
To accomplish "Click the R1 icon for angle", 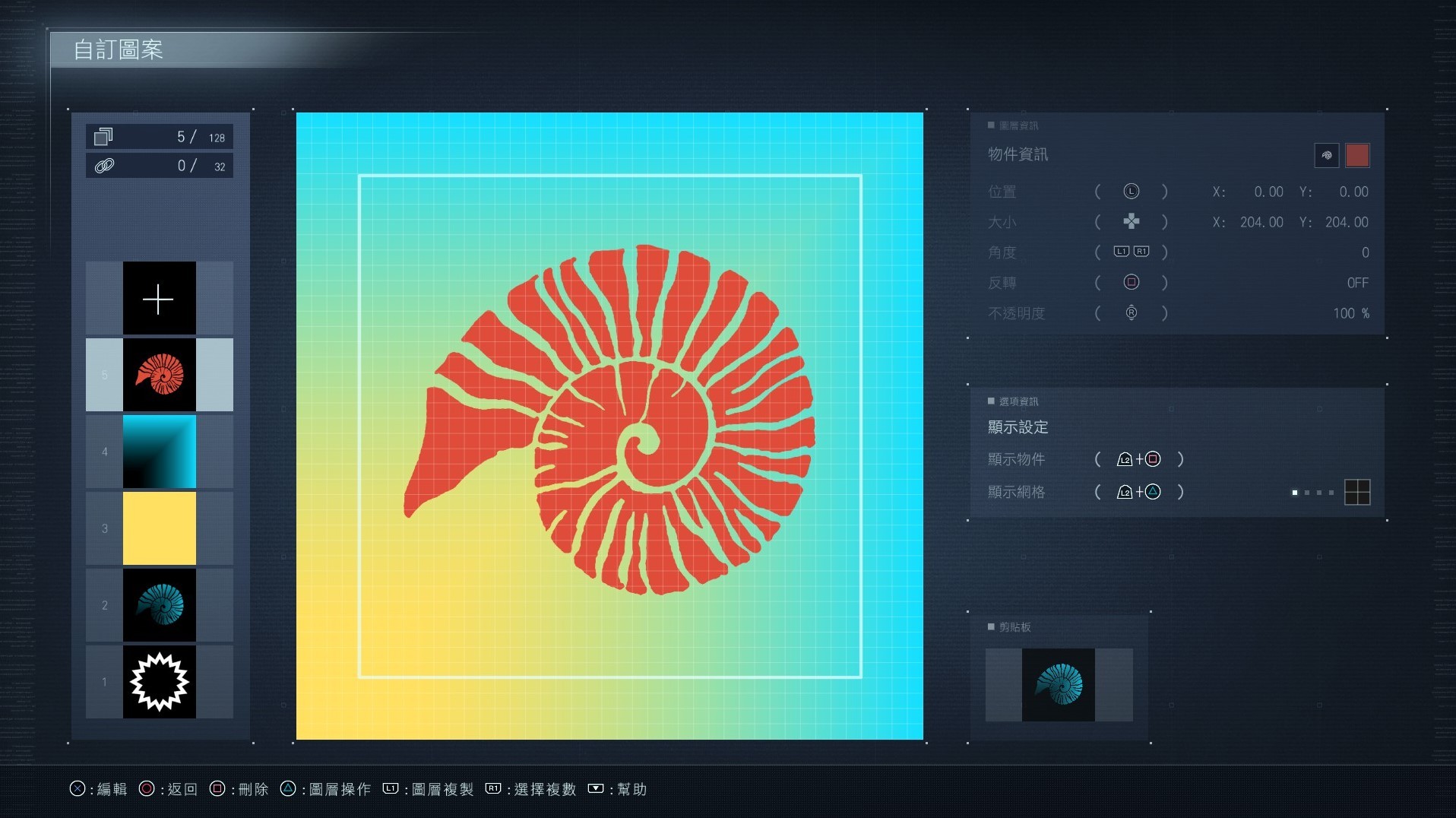I will [1141, 252].
